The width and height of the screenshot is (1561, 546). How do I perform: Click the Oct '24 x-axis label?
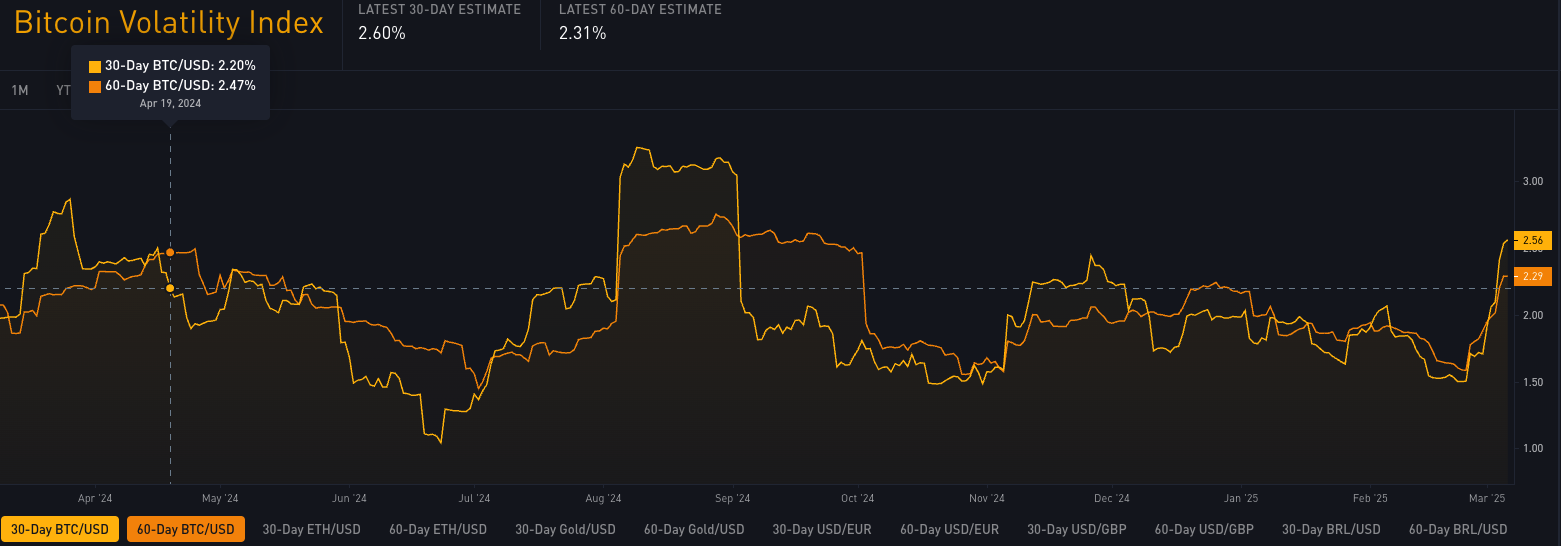tap(858, 498)
